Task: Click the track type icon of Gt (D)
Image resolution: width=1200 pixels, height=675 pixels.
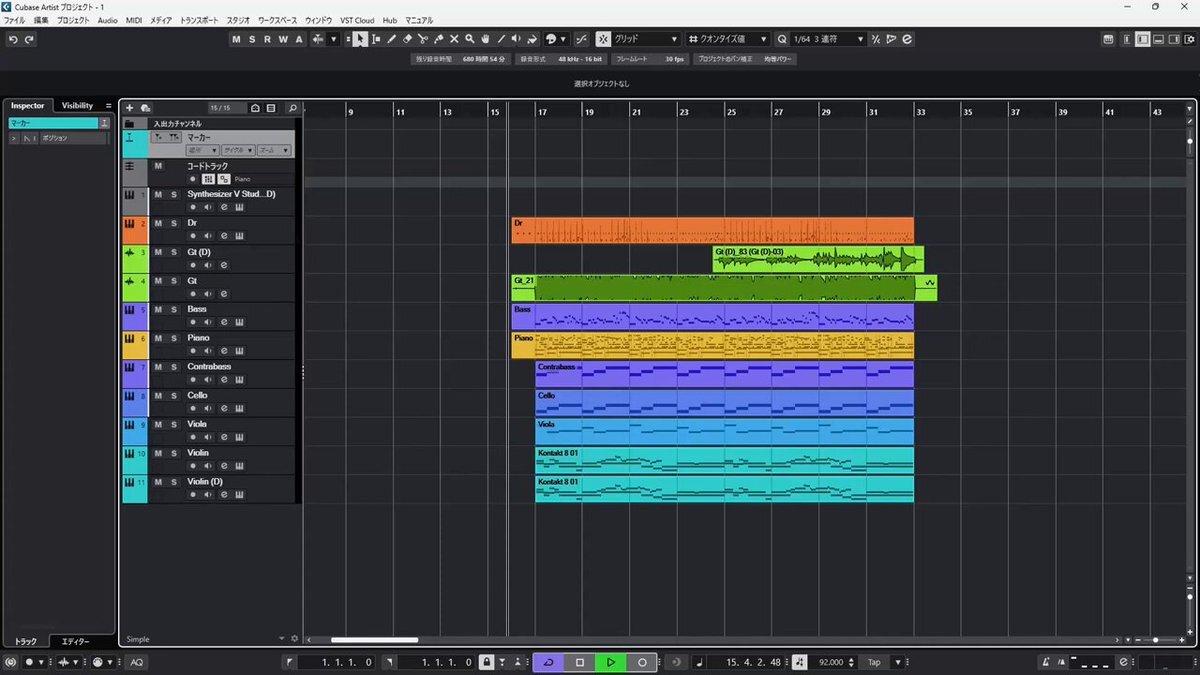Action: pyautogui.click(x=129, y=253)
